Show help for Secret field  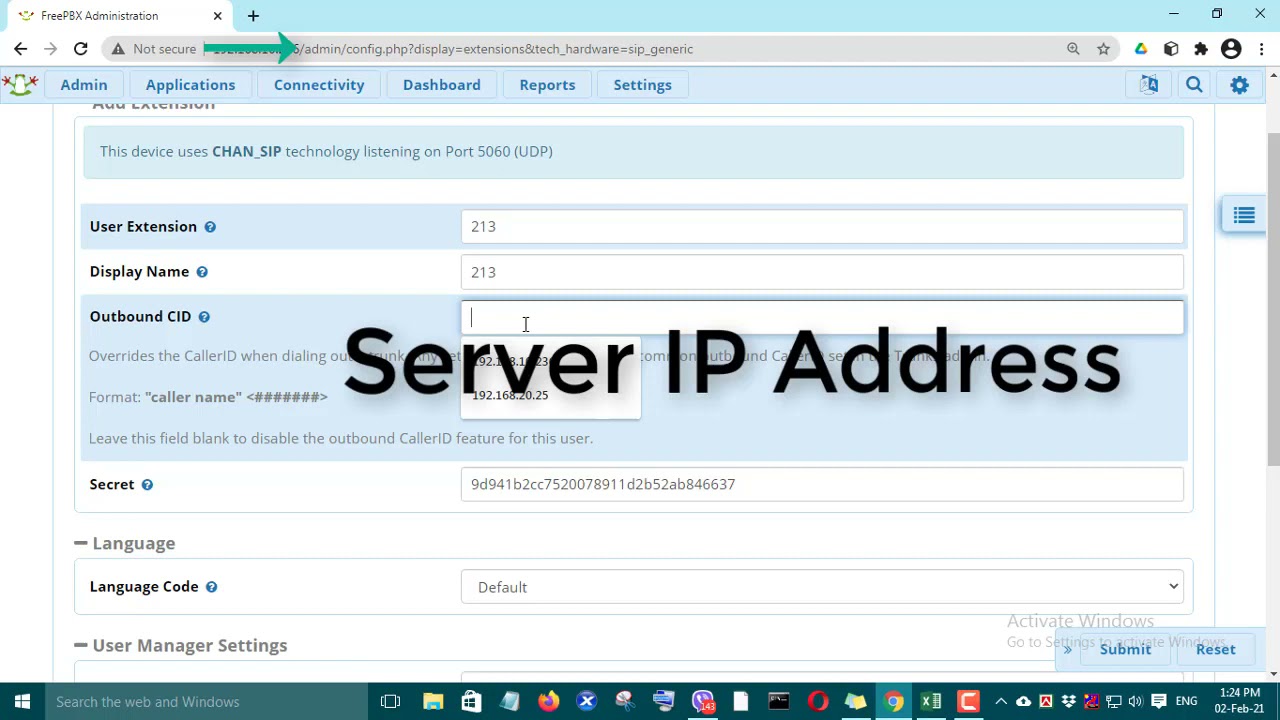tap(147, 485)
